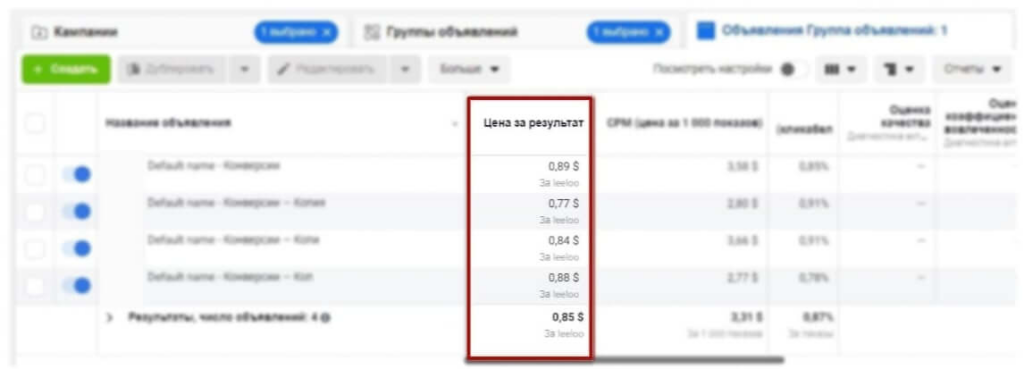This screenshot has width=1024, height=369.
Task: Open the ad name ending in Копия
Action: click(236, 203)
